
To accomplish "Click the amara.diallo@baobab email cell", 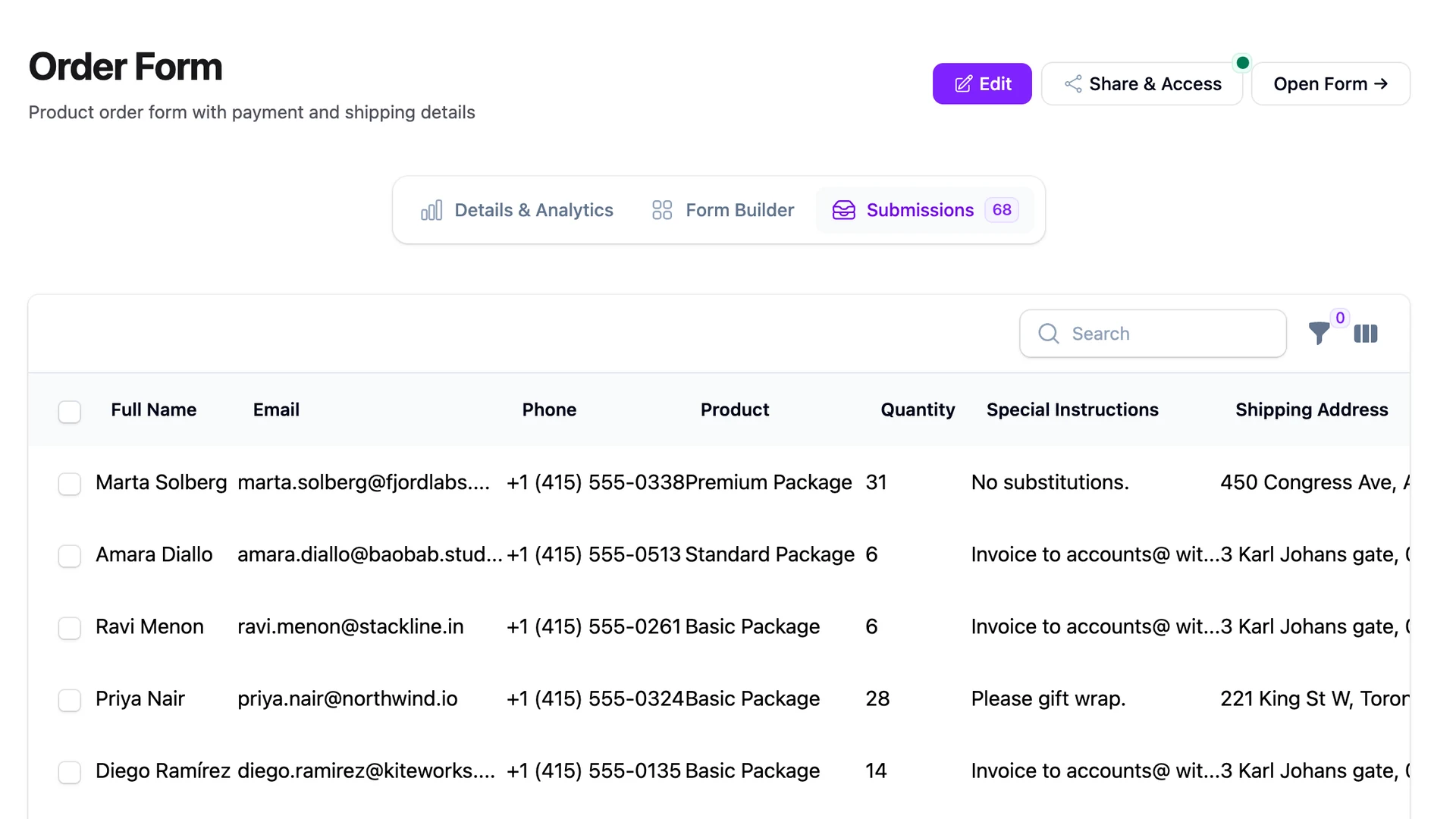I will coord(370,554).
